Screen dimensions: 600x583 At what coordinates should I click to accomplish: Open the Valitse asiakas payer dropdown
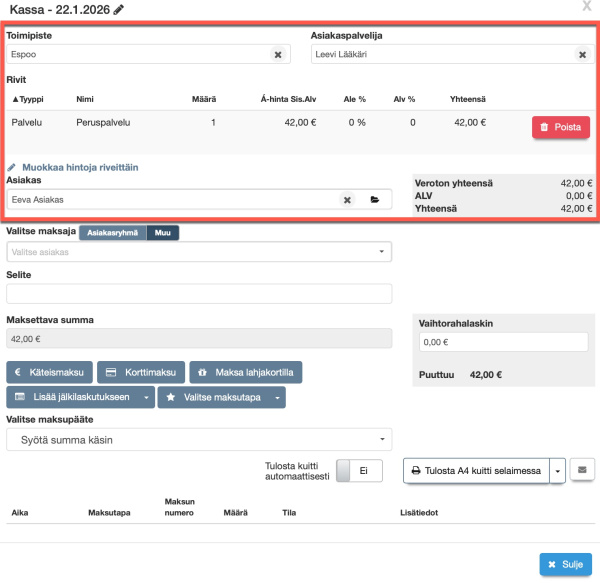(x=198, y=252)
